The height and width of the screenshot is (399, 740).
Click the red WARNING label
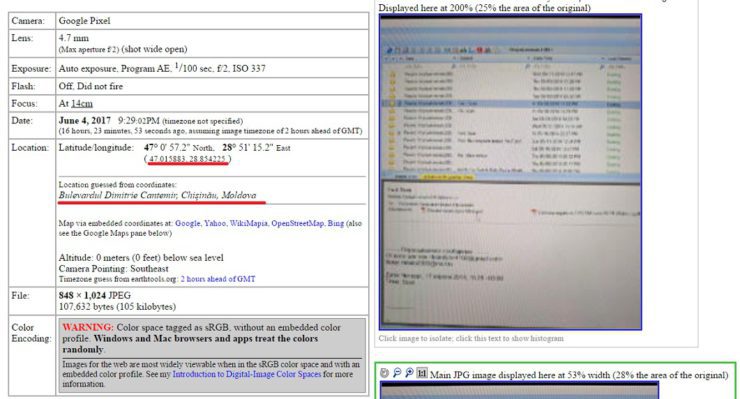88,327
